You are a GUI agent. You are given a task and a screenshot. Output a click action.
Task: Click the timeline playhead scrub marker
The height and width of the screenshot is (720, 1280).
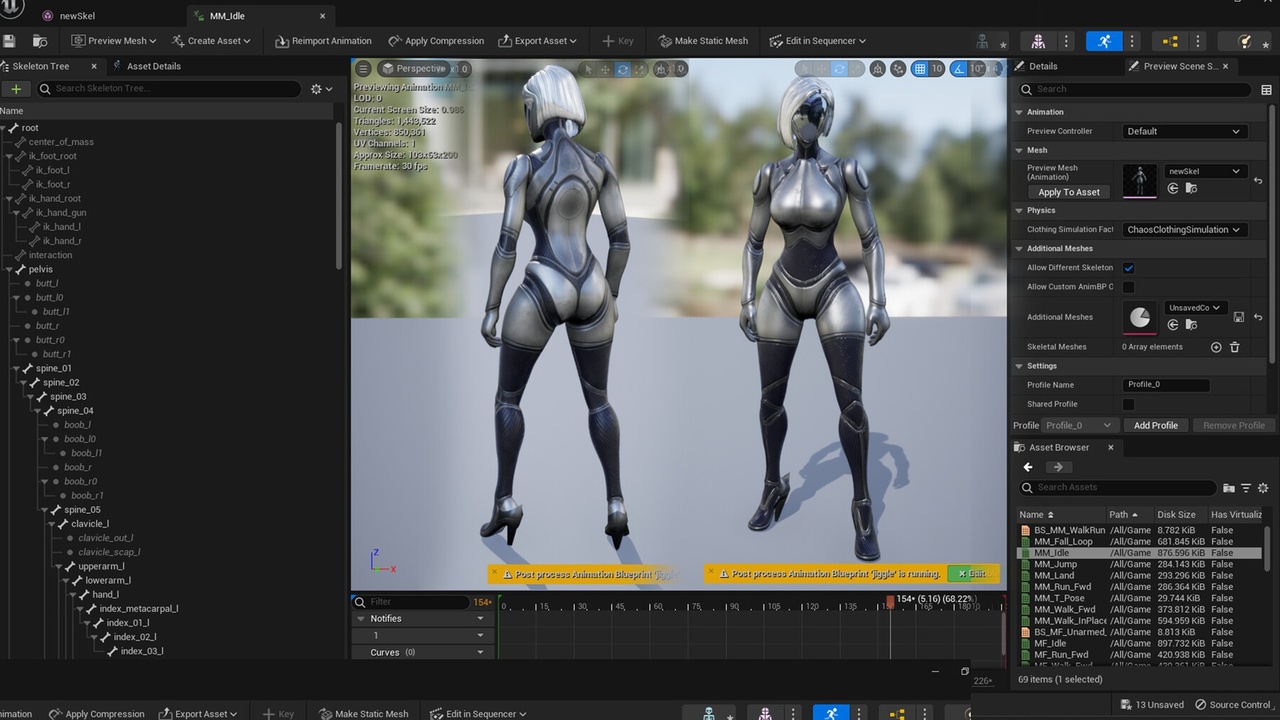[x=890, y=601]
